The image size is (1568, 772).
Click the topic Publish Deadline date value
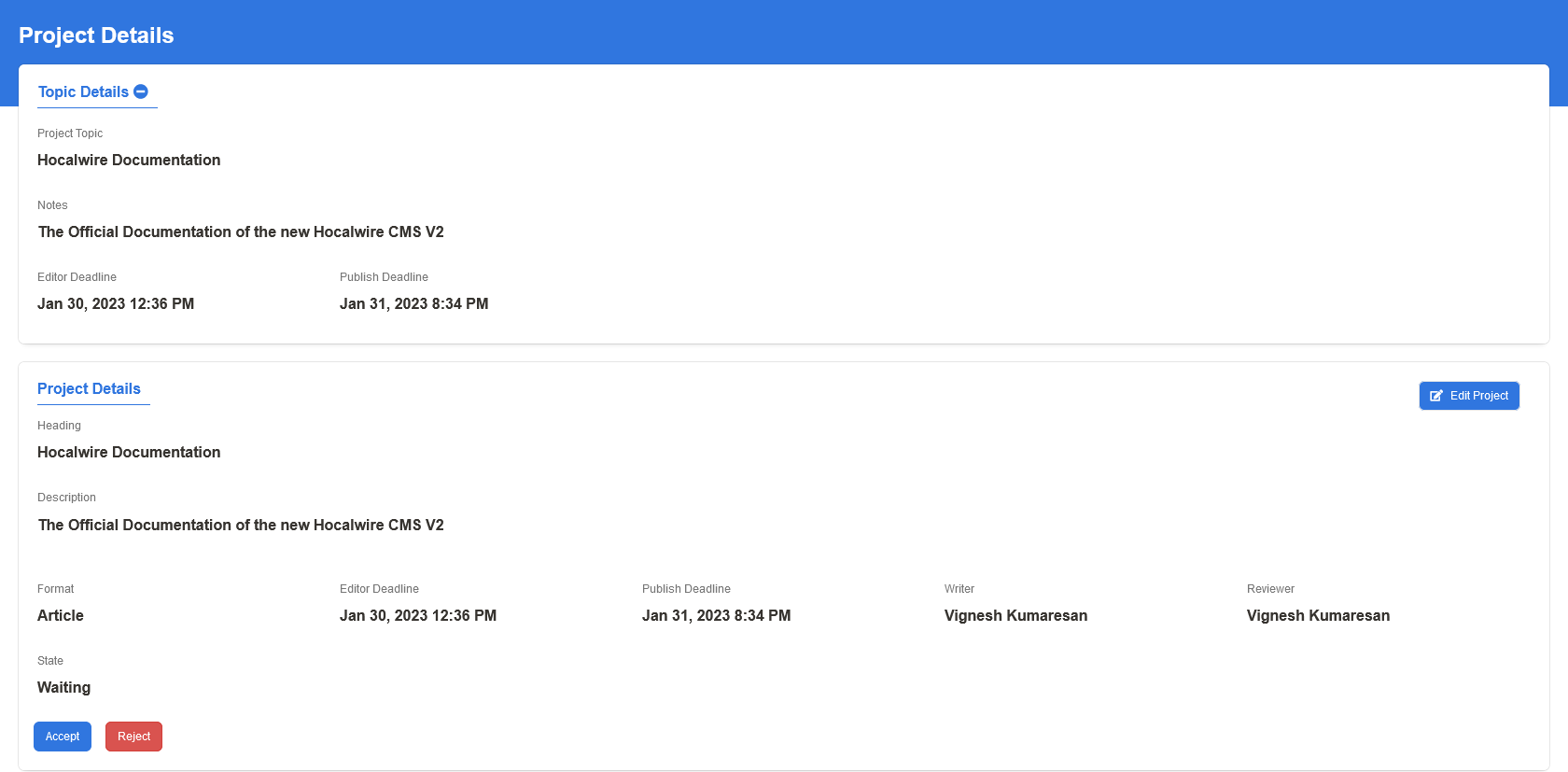click(413, 304)
